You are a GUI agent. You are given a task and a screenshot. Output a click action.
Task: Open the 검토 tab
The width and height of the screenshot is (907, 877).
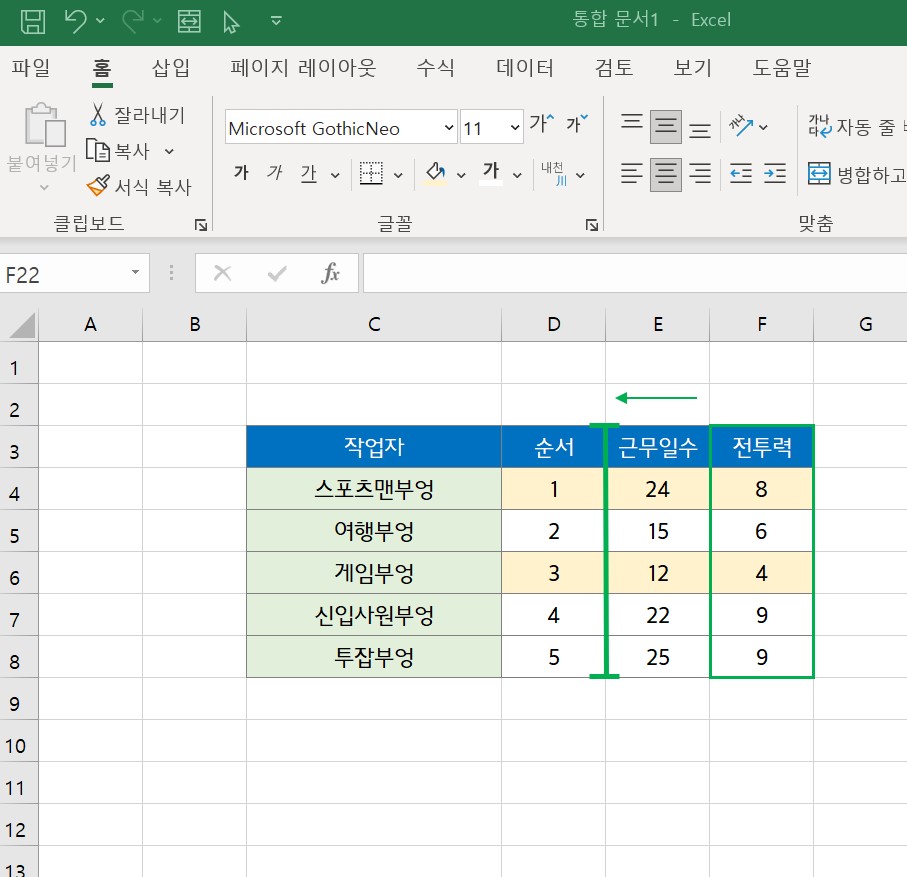pyautogui.click(x=614, y=67)
